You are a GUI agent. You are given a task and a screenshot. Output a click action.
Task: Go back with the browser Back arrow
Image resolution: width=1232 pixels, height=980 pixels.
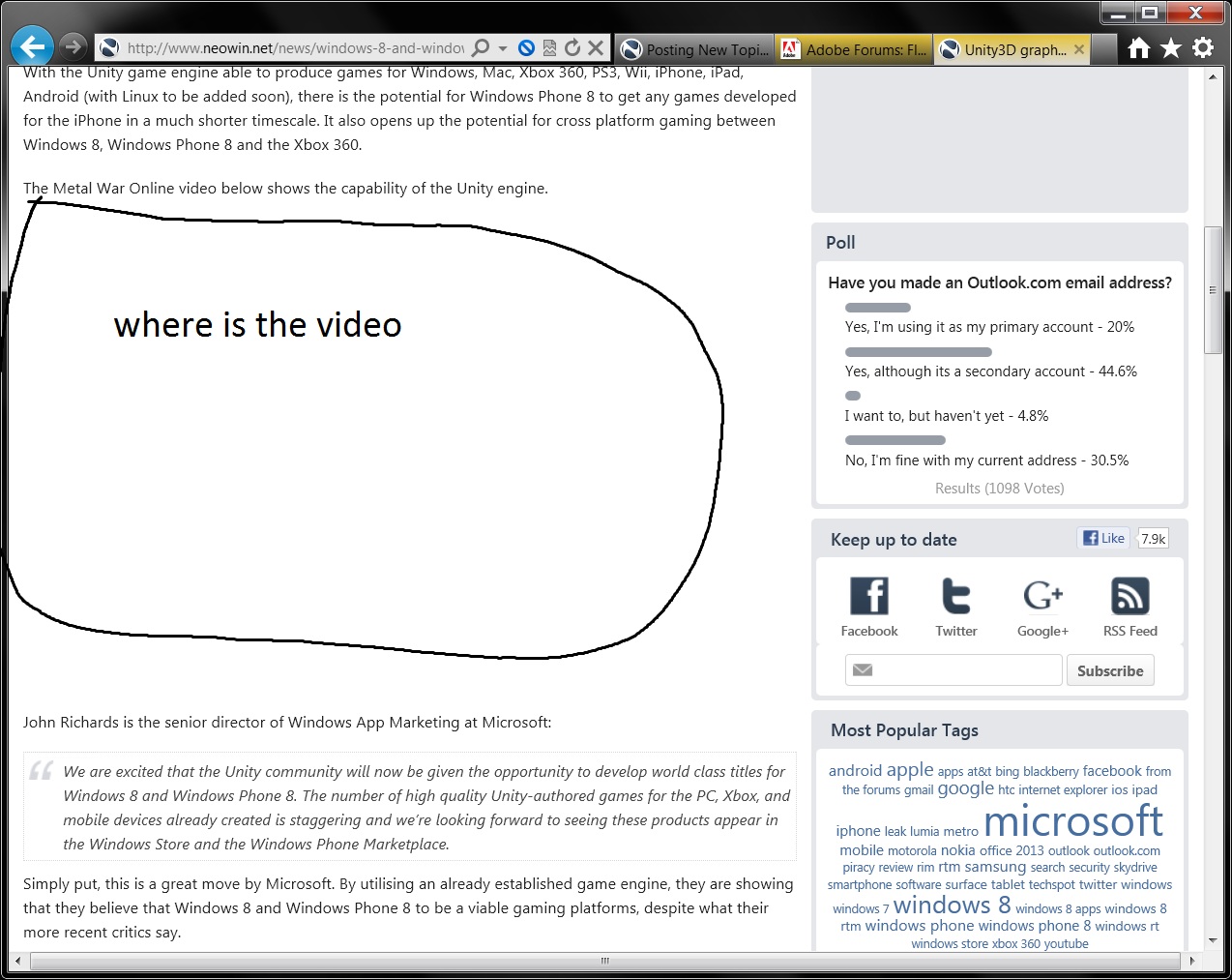click(x=32, y=46)
